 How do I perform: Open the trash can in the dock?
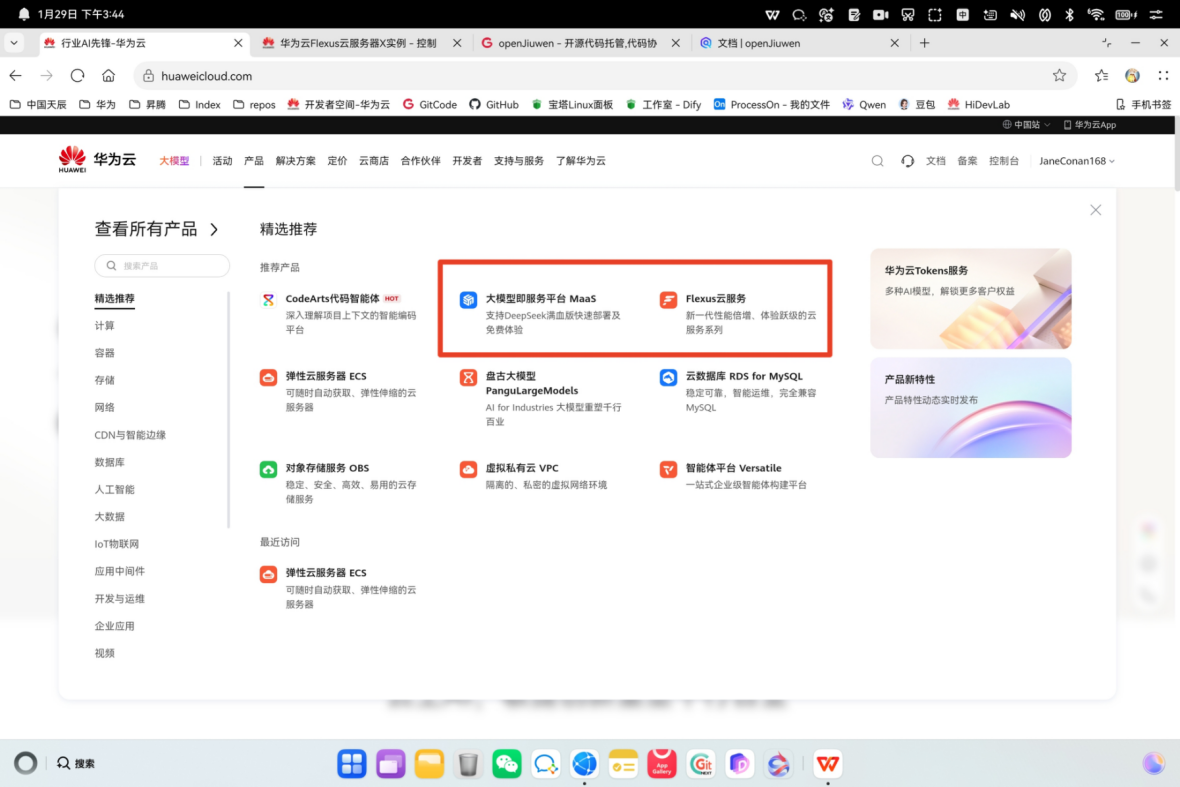click(x=468, y=764)
